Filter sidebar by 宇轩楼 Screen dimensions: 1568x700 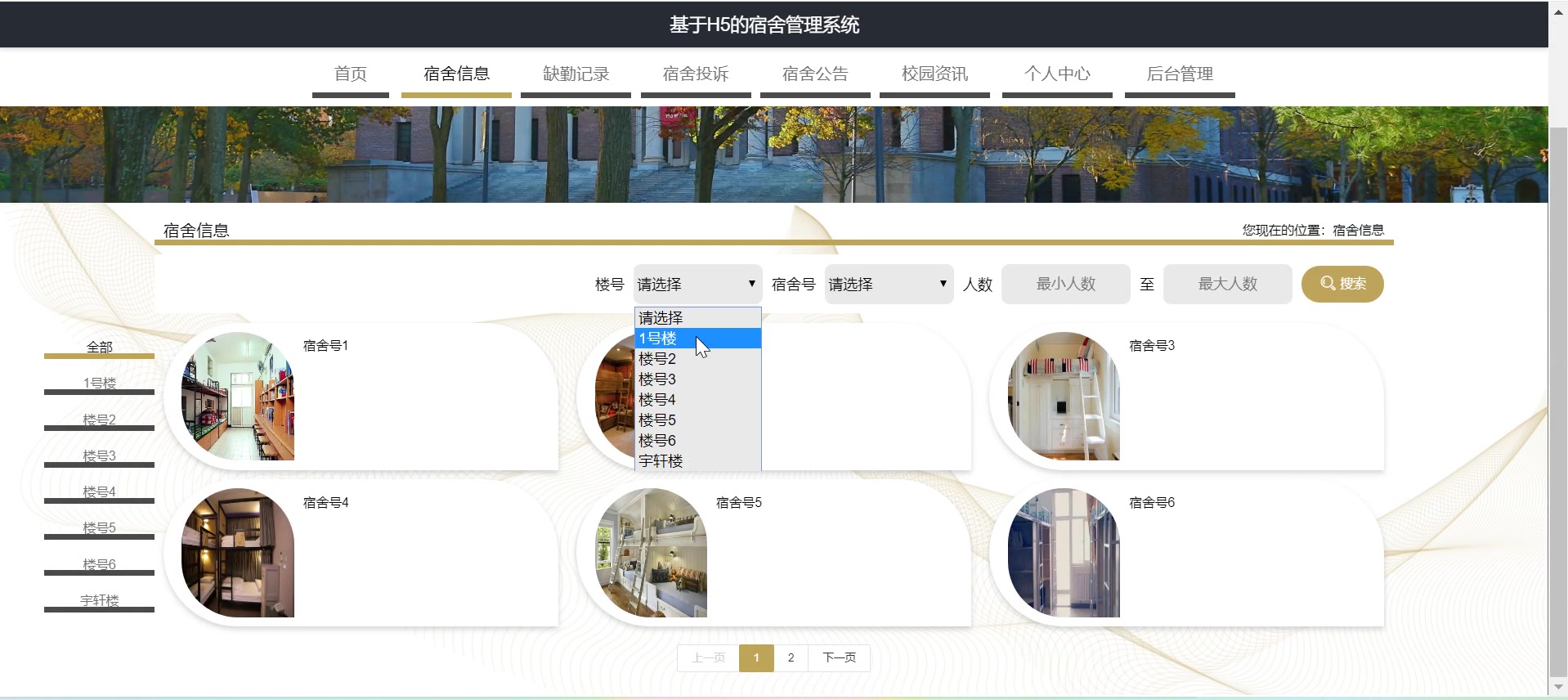tap(99, 601)
